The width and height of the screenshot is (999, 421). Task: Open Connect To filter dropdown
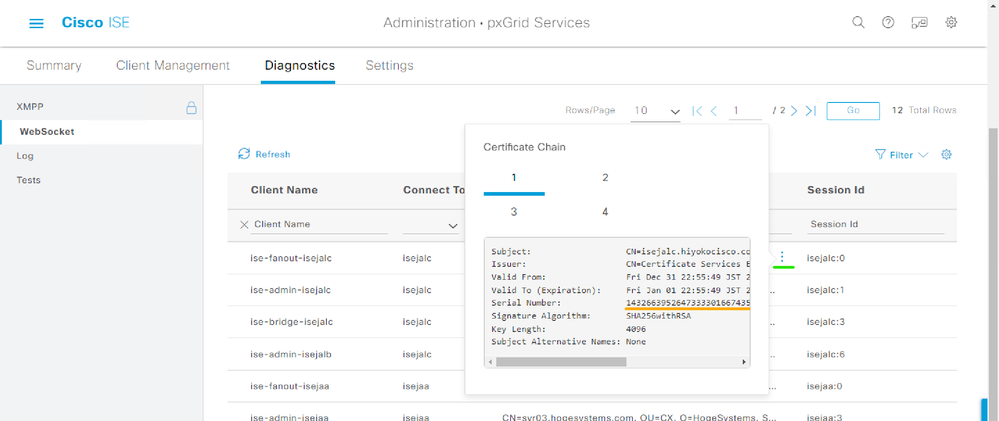431,225
